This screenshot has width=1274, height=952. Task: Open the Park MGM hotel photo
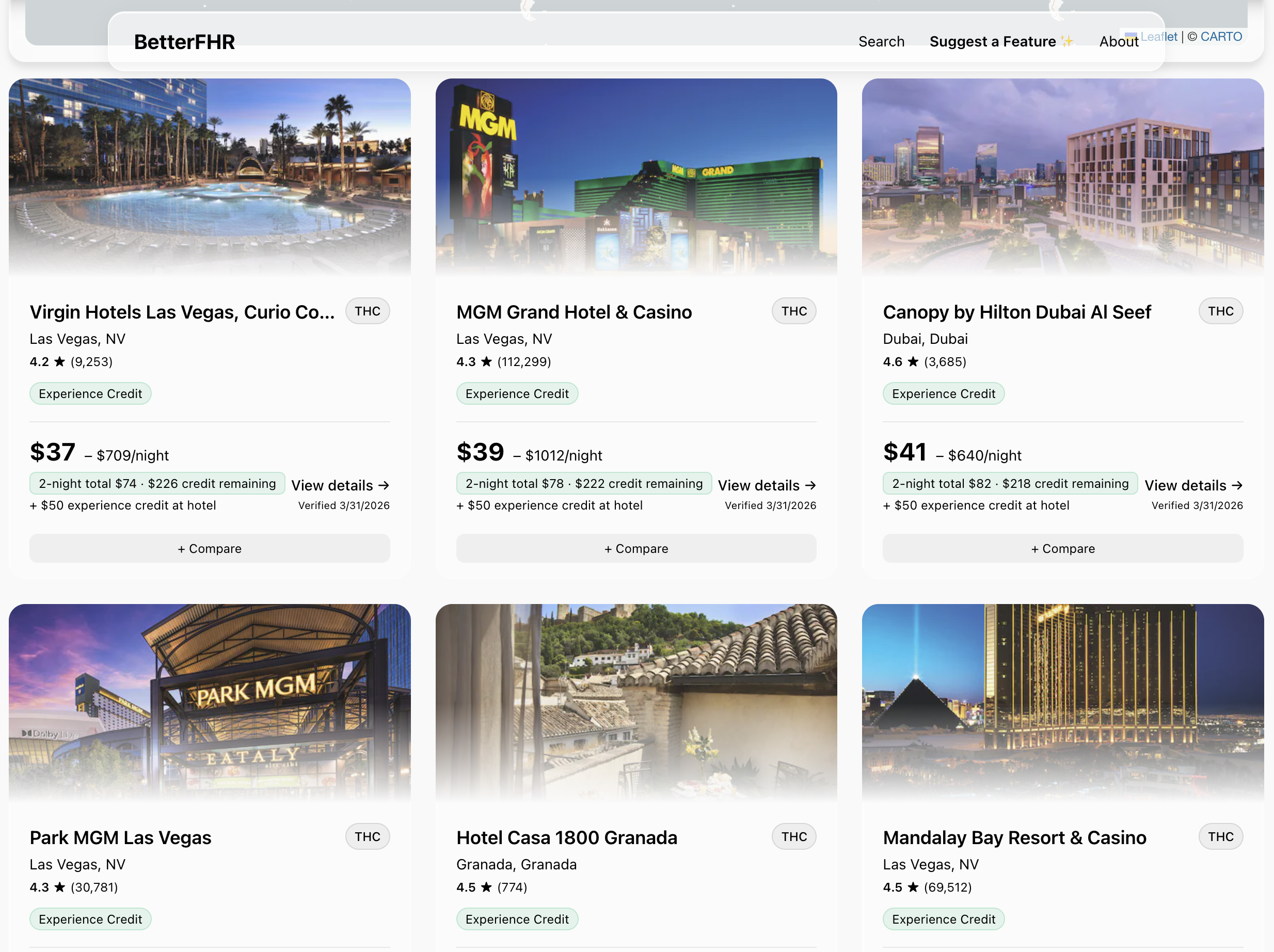pyautogui.click(x=210, y=702)
